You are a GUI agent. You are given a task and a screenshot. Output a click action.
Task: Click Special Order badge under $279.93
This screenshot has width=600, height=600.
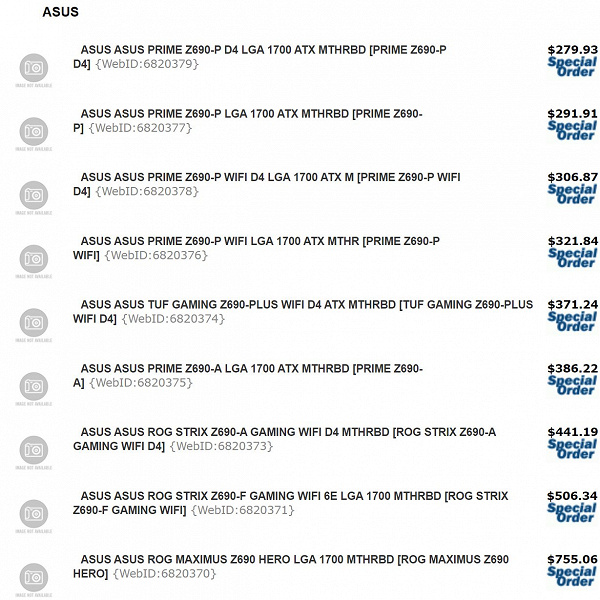(572, 67)
